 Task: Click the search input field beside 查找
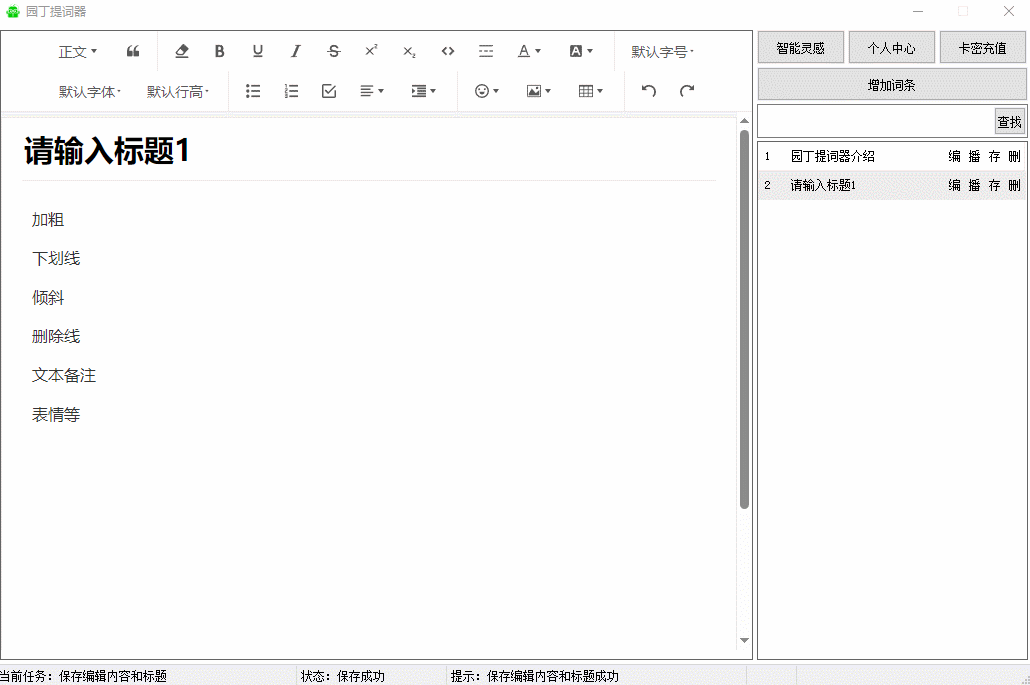tap(876, 122)
